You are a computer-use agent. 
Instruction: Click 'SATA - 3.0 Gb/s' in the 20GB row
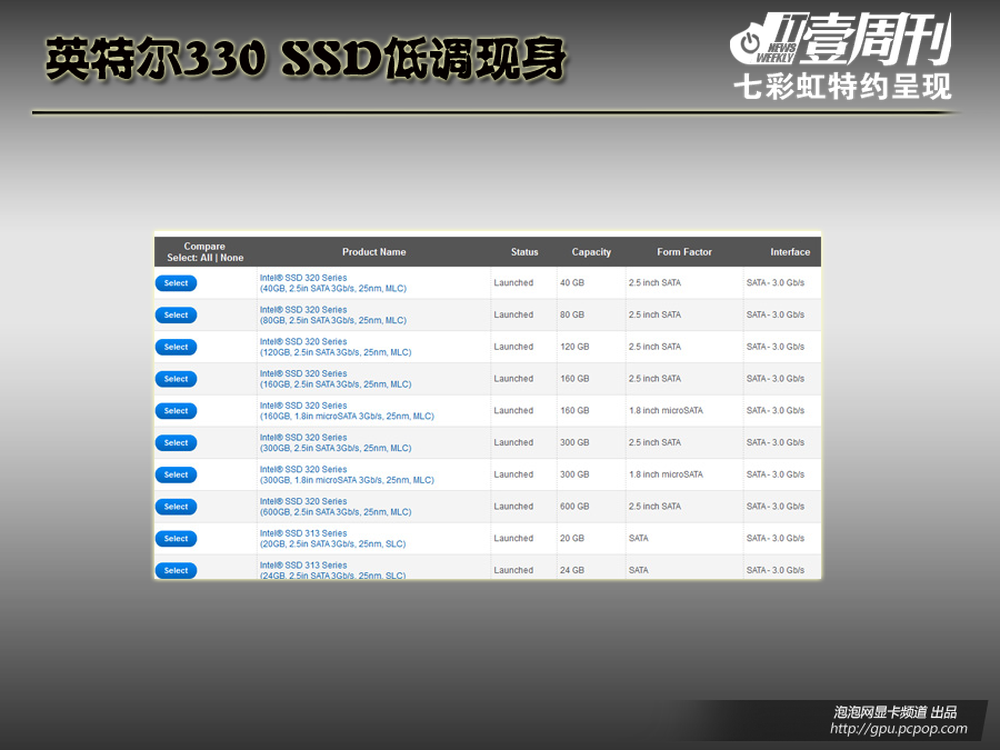pos(776,538)
